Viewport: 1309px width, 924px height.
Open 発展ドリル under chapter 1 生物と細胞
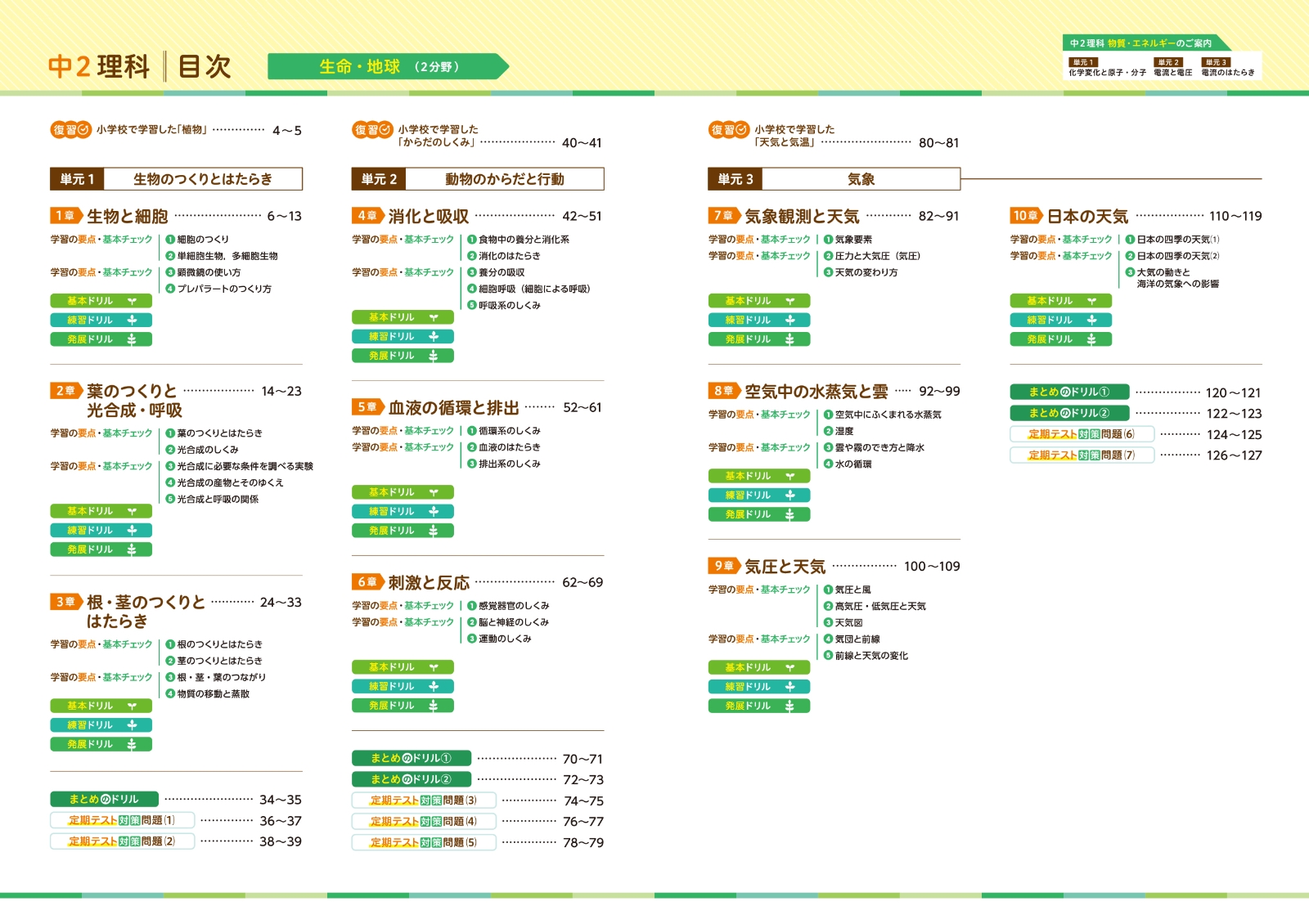point(101,339)
